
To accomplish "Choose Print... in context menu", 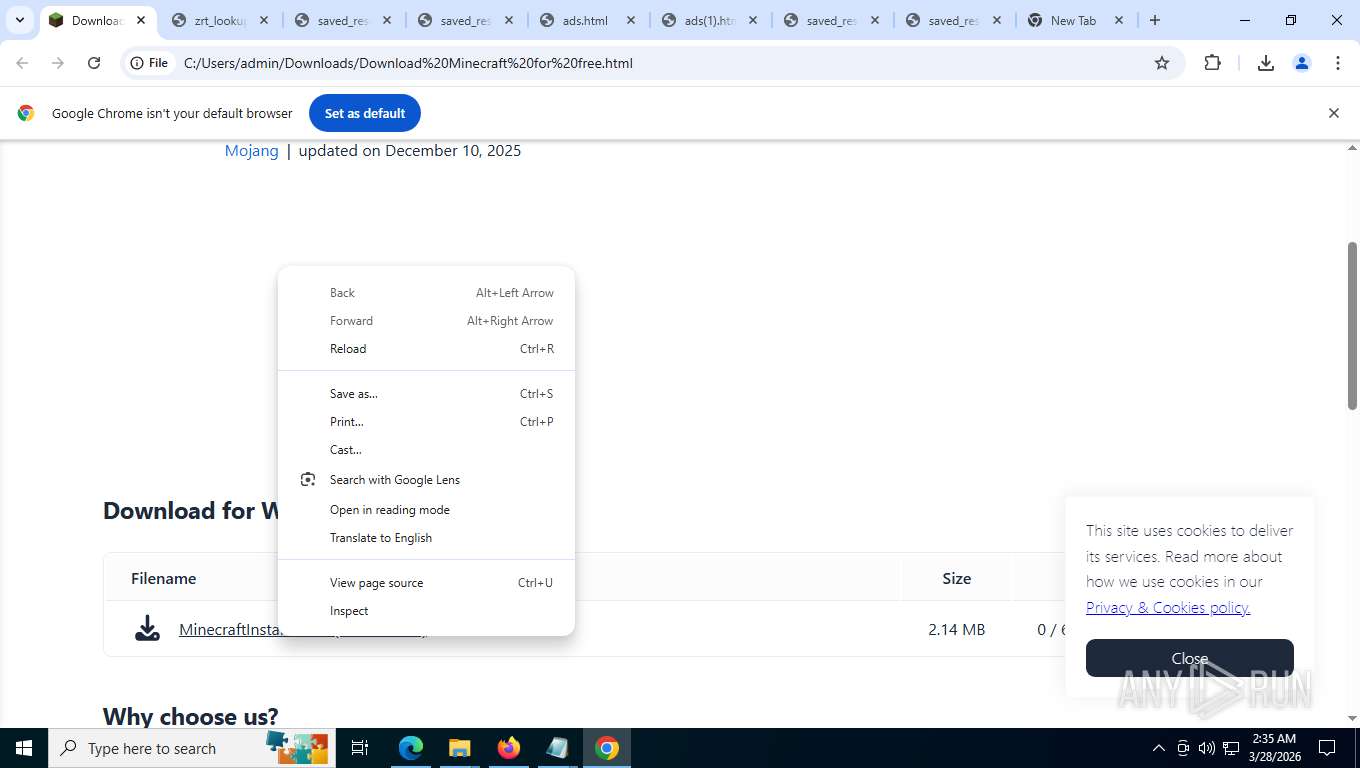I will [x=426, y=422].
